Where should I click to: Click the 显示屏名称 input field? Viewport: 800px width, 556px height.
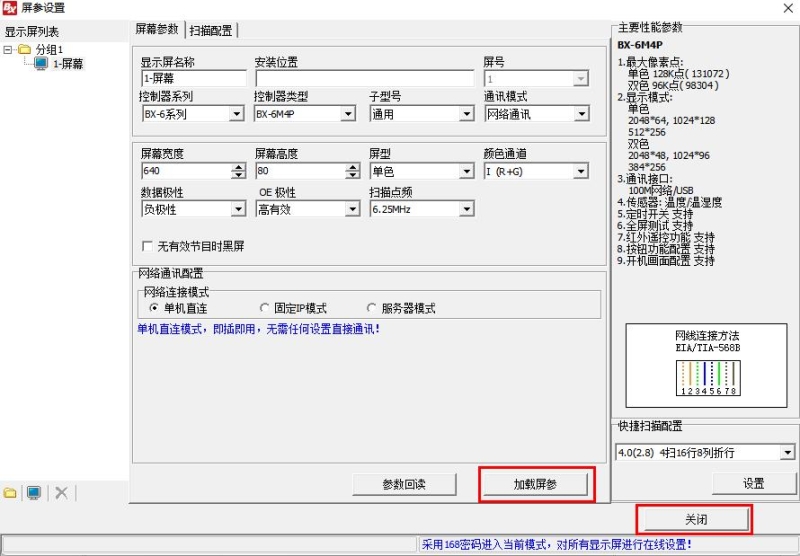[x=193, y=79]
